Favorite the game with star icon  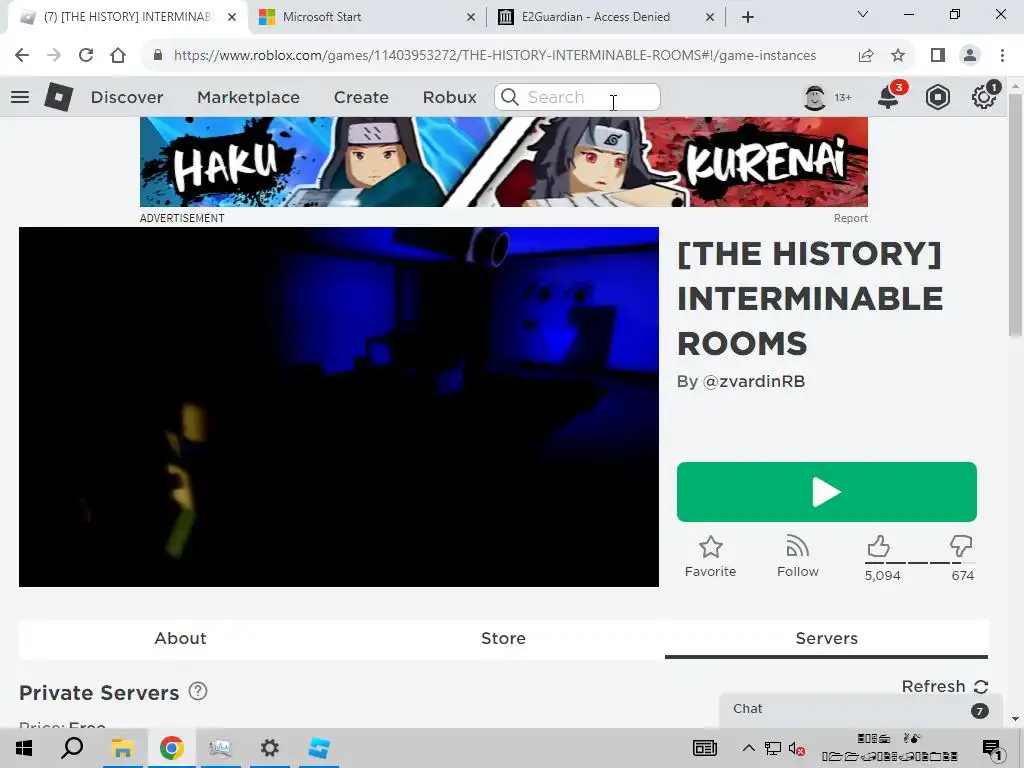711,557
